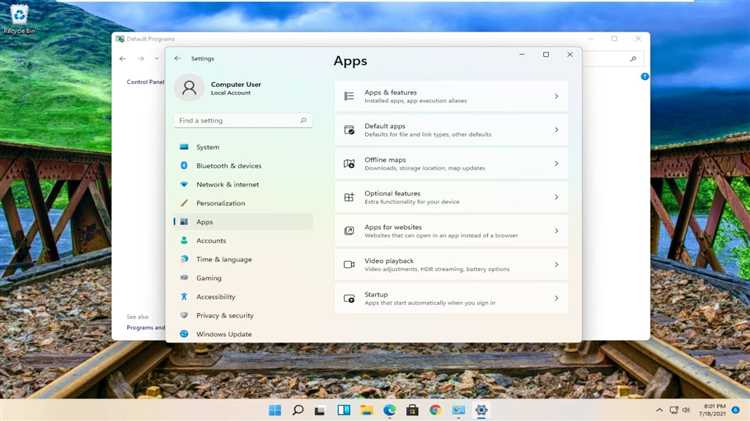The height and width of the screenshot is (421, 750).
Task: Open the Startup apps icon
Action: coord(349,299)
